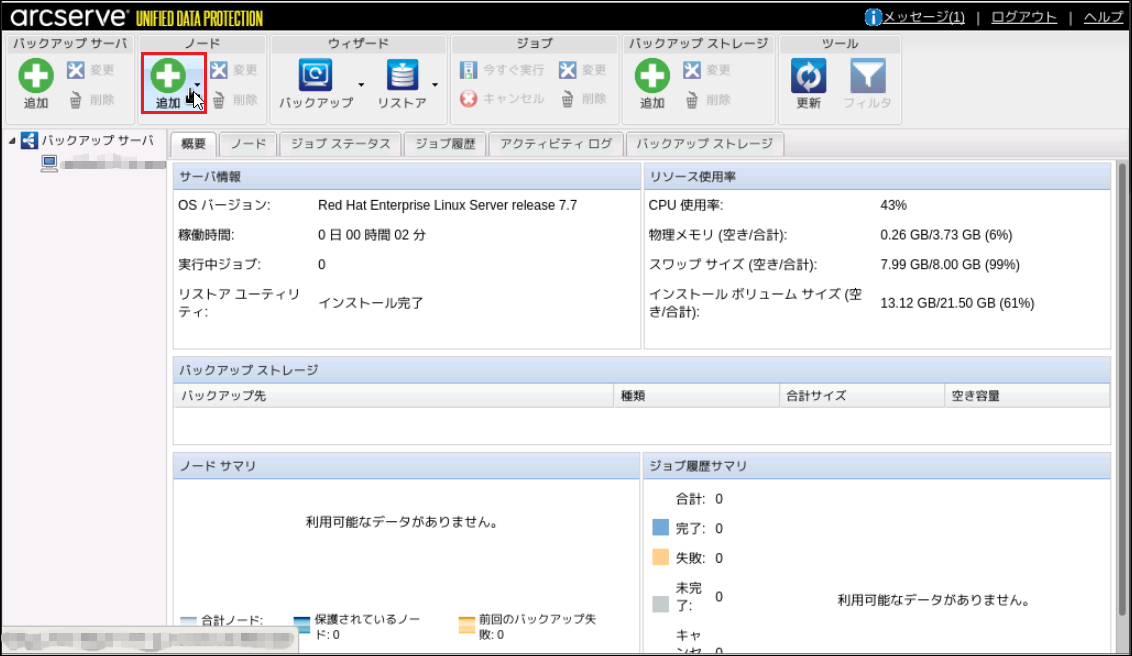
Task: Expand the Backup wizard dropdown arrow
Action: point(362,86)
